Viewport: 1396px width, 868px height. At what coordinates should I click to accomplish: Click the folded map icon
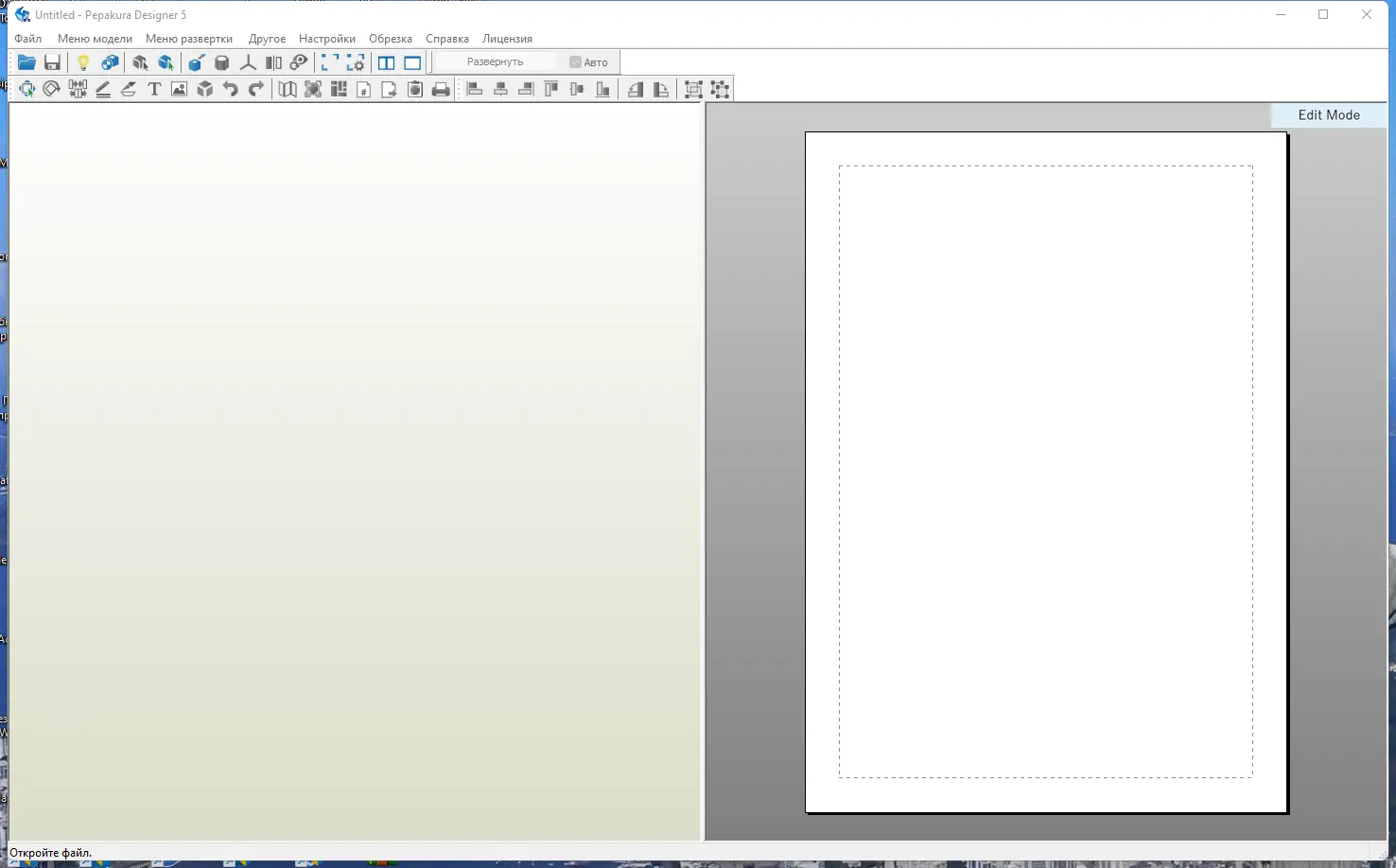pyautogui.click(x=288, y=89)
